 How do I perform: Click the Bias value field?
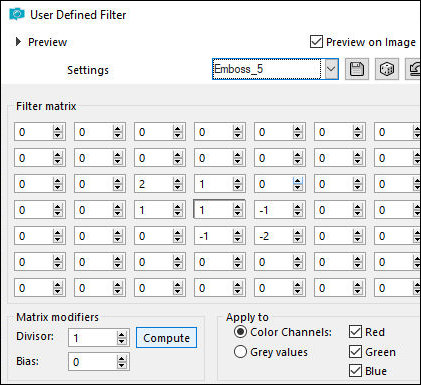[x=93, y=362]
